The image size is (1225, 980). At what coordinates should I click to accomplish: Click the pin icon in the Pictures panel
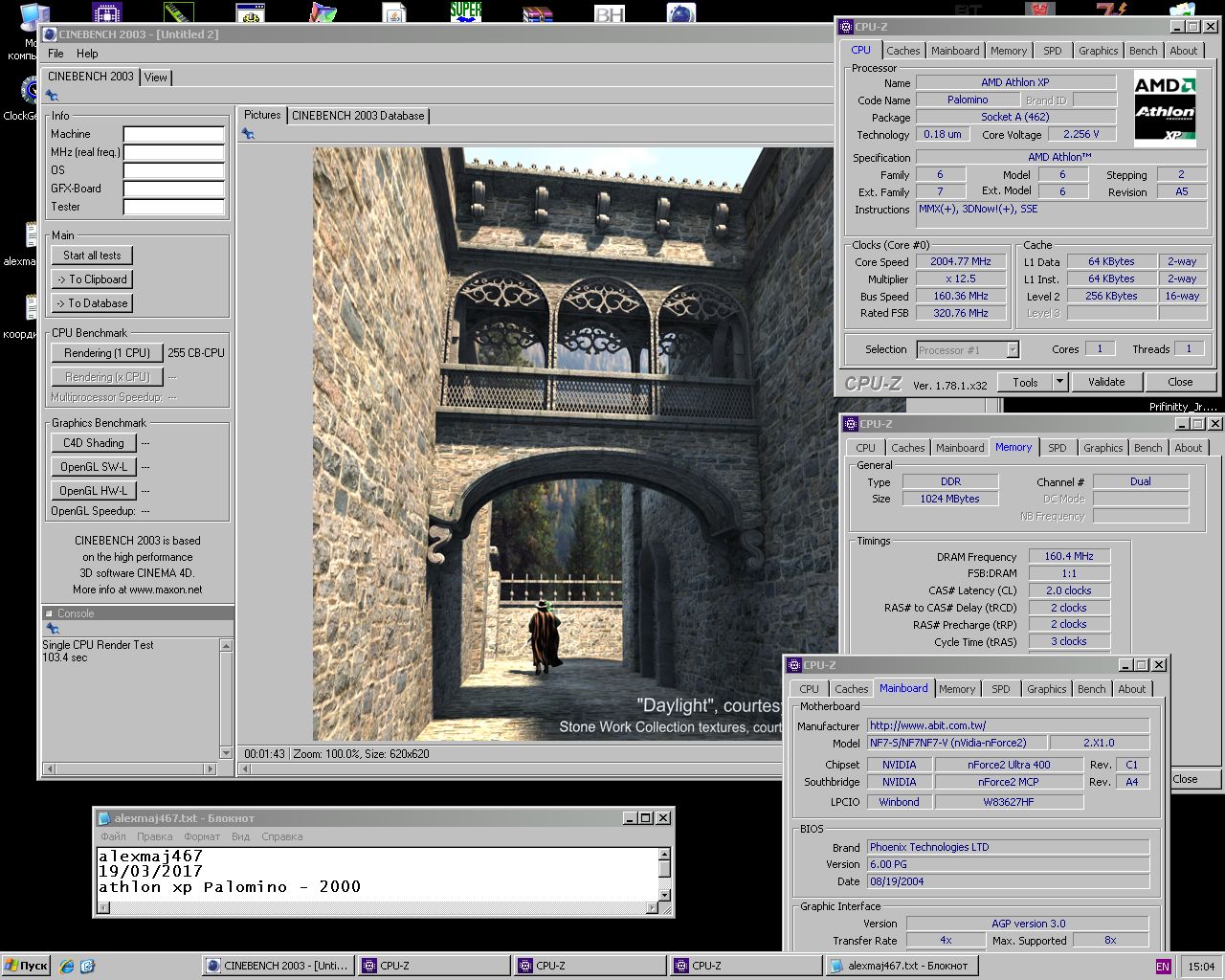click(248, 134)
